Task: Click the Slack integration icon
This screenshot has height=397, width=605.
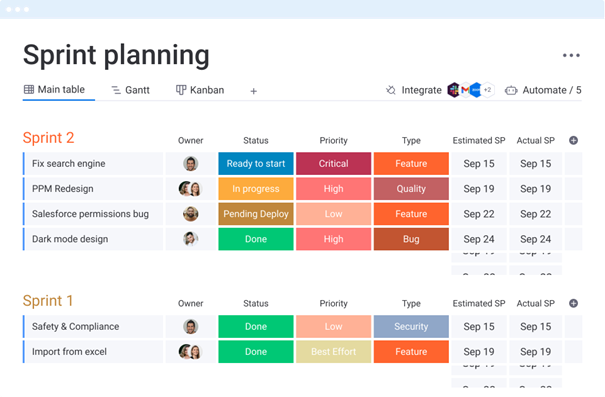Action: [453, 90]
